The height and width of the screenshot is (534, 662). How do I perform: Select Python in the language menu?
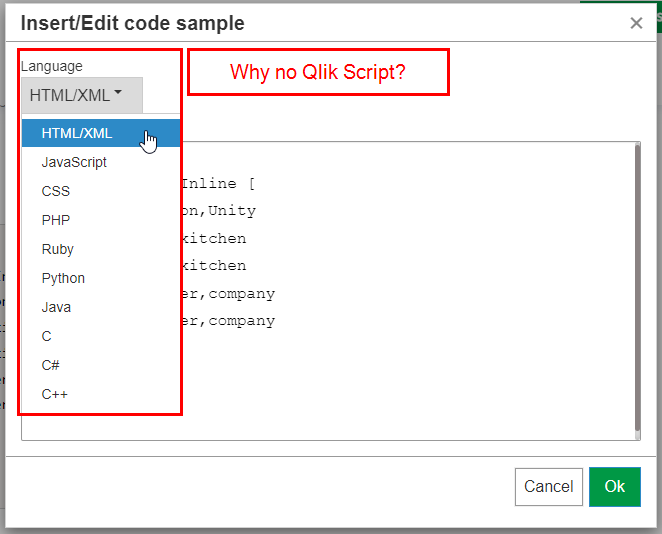[x=63, y=278]
